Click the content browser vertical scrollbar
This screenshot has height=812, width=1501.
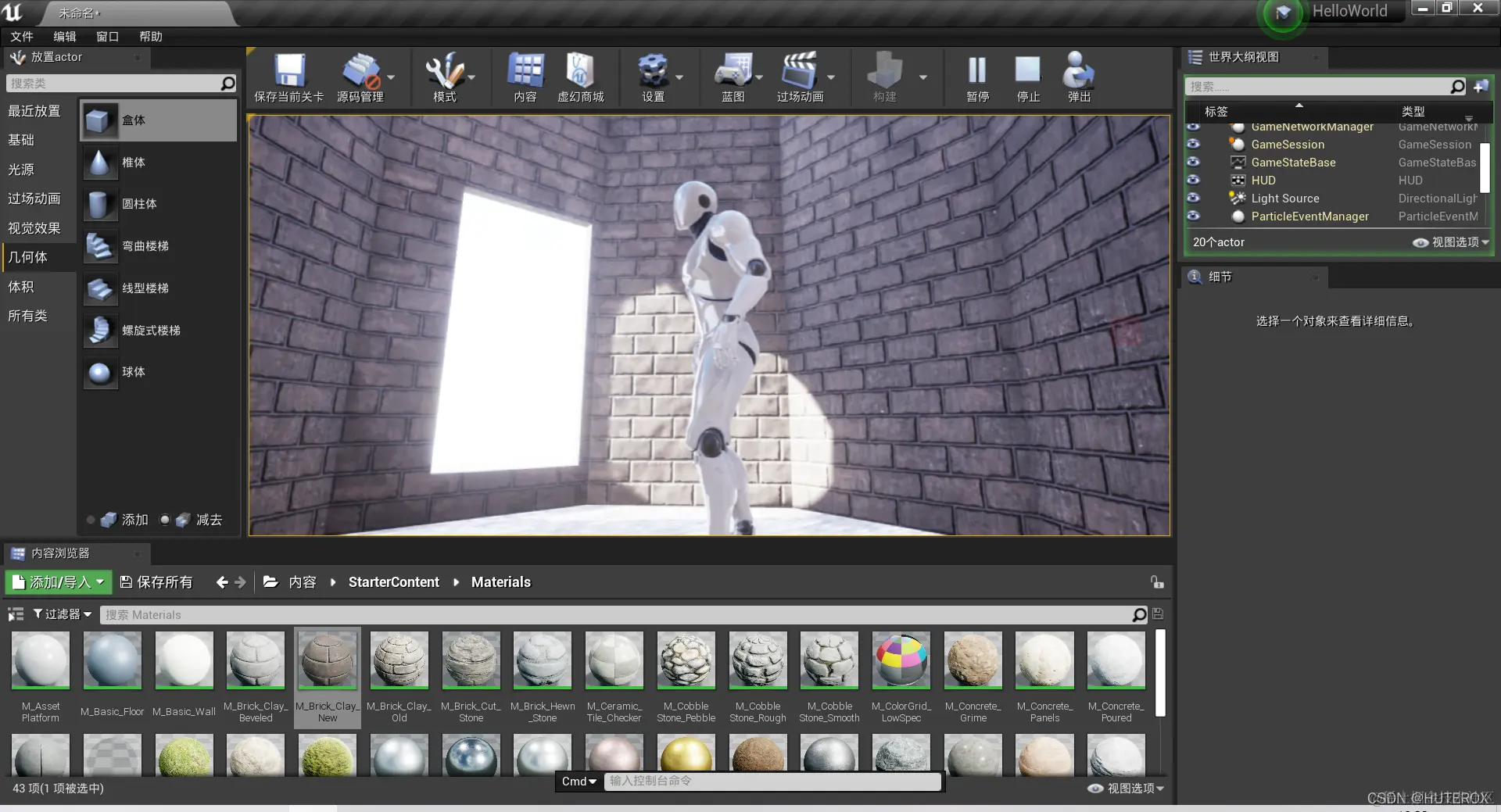pyautogui.click(x=1160, y=673)
